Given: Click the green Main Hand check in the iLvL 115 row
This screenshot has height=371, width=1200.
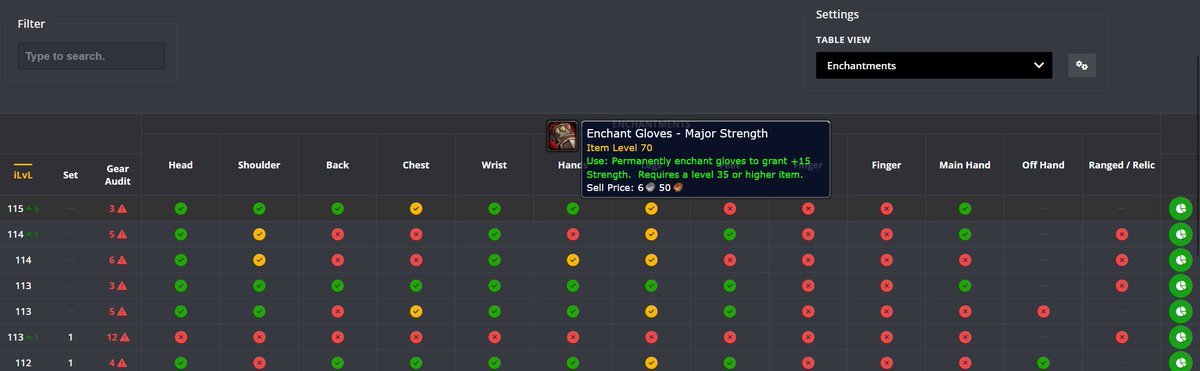Looking at the screenshot, I should (964, 209).
